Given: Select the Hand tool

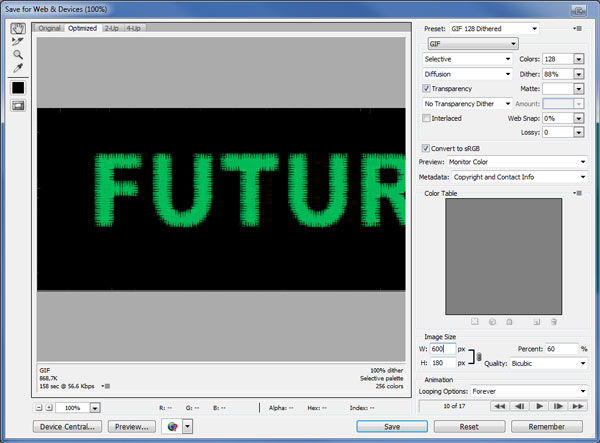Looking at the screenshot, I should [17, 28].
